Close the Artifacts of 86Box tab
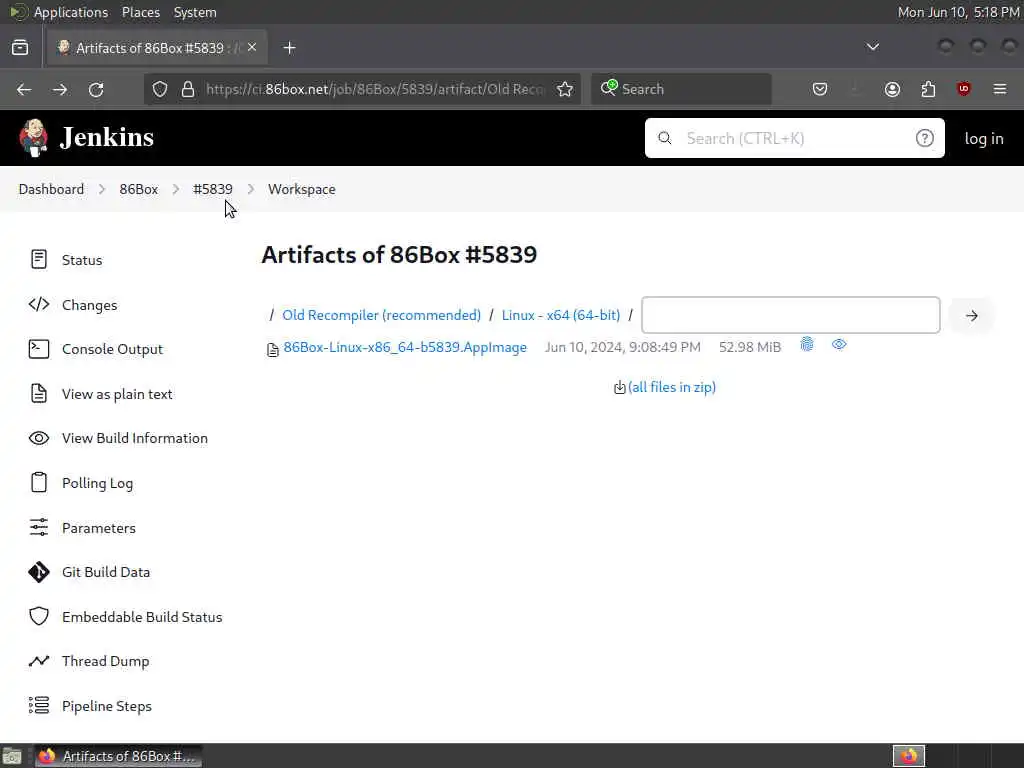1024x768 pixels. pos(252,47)
